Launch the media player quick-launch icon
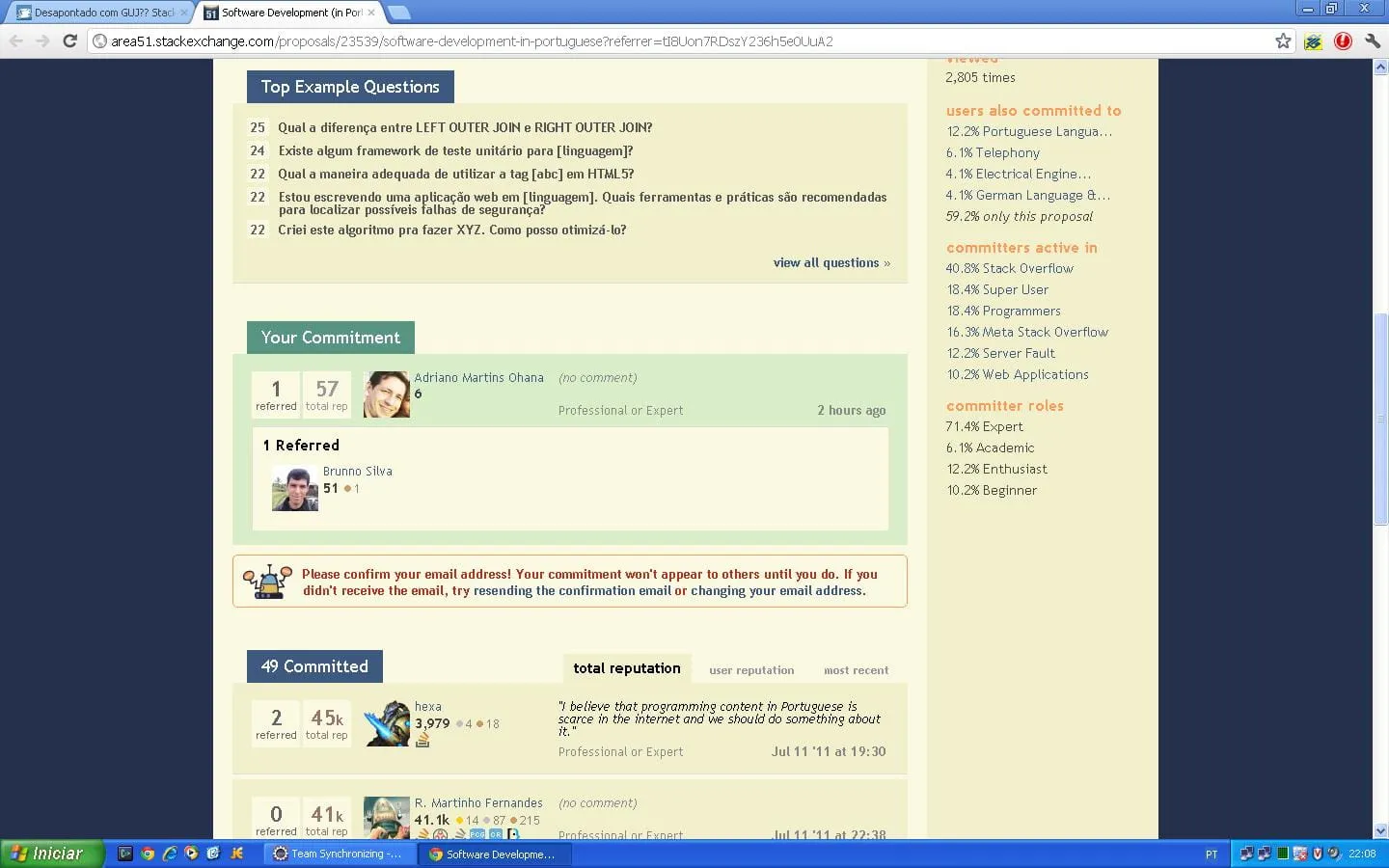The height and width of the screenshot is (868, 1389). 191,854
